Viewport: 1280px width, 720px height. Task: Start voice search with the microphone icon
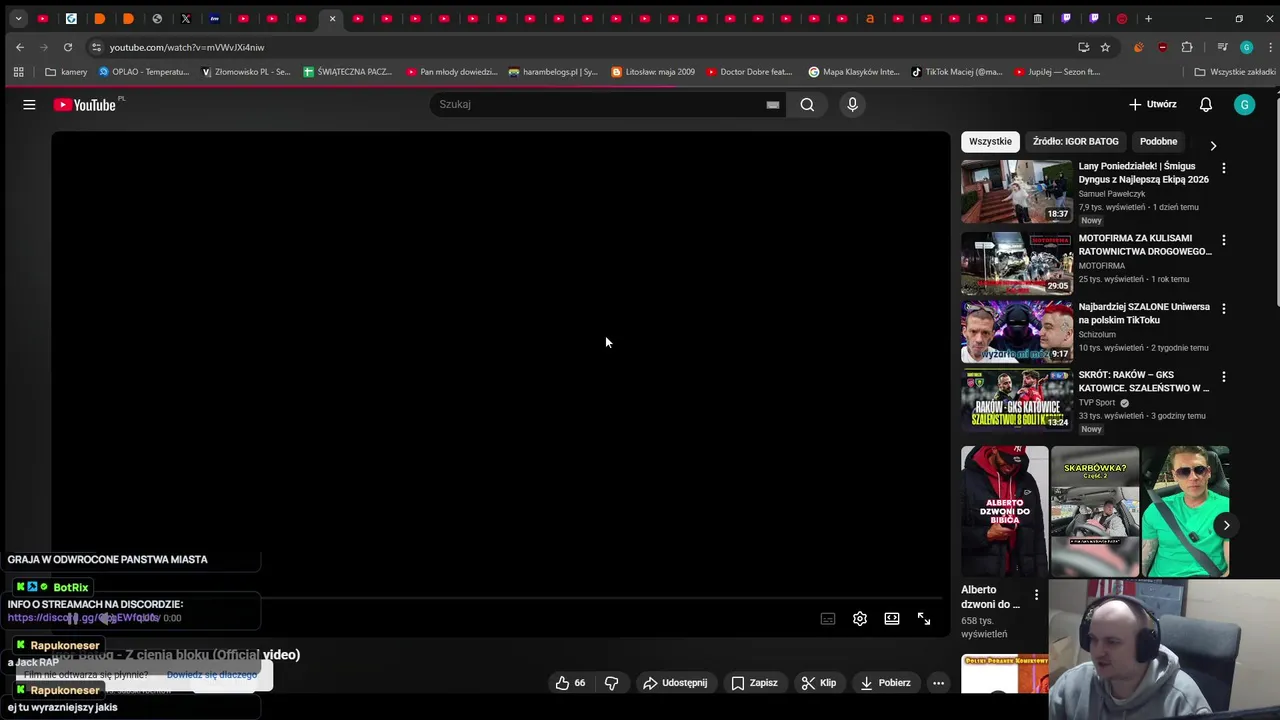pyautogui.click(x=852, y=104)
